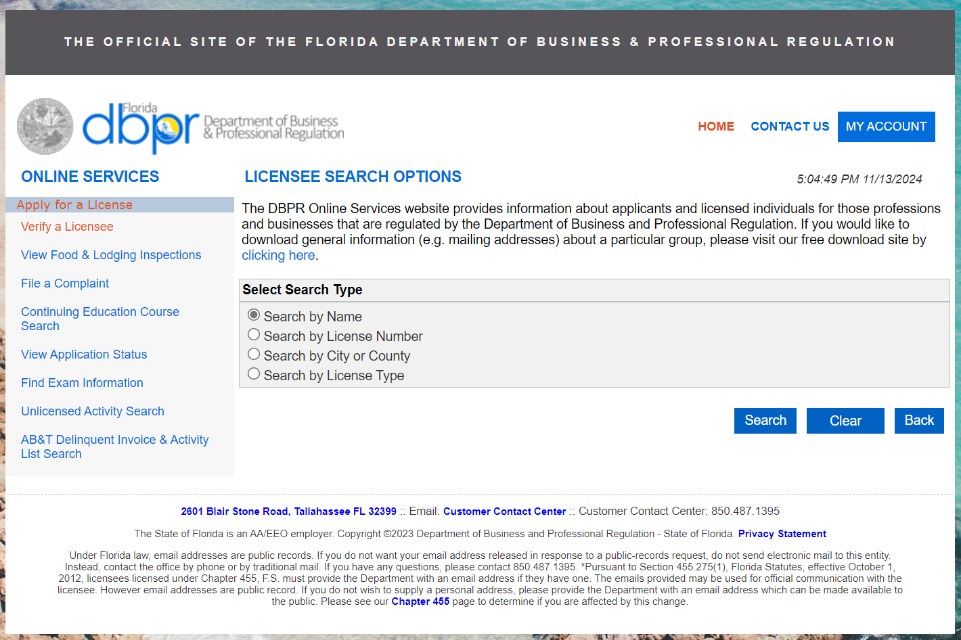The image size is (961, 640).
Task: Open File a Complaint link
Action: pyautogui.click(x=65, y=283)
